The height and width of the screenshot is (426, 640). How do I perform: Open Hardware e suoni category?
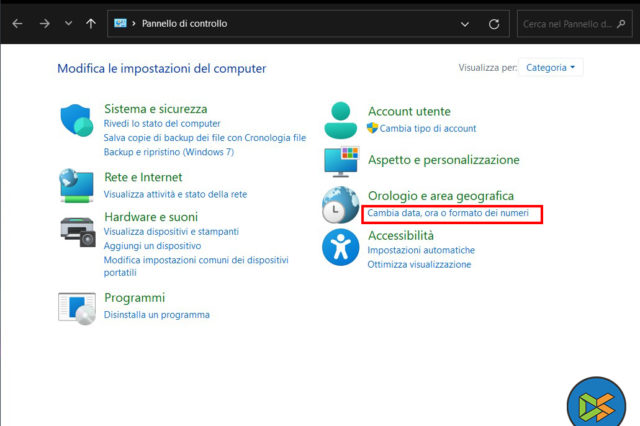[x=151, y=217]
